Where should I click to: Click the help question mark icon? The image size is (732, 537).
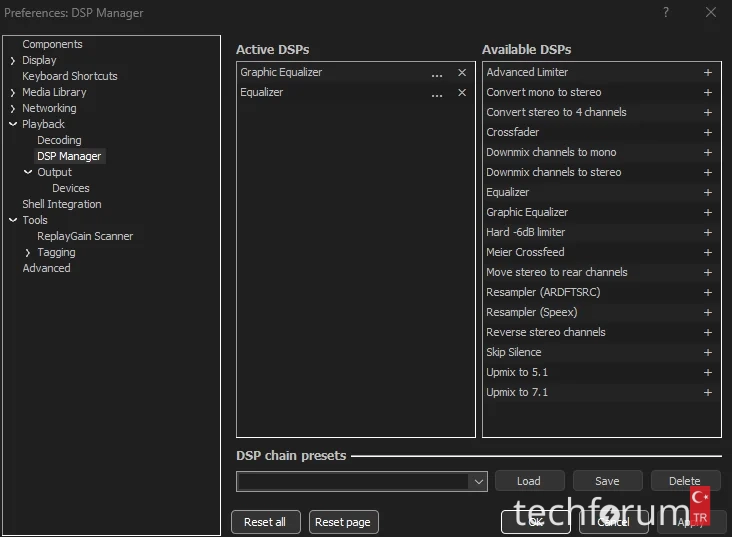(666, 12)
